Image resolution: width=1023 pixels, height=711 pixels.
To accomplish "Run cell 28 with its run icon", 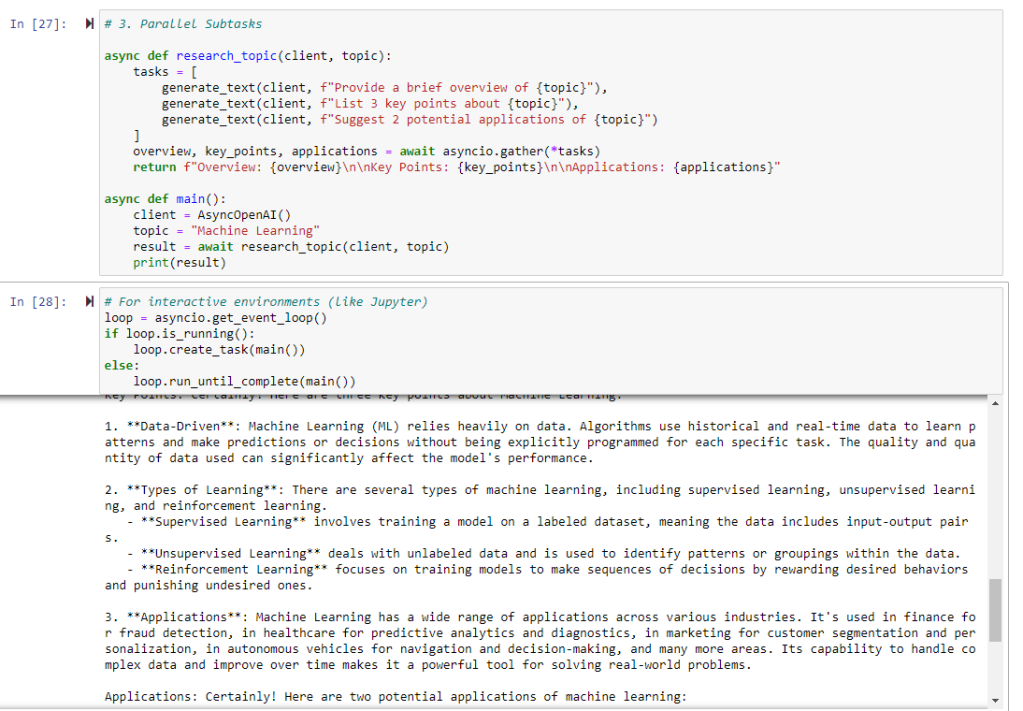I will click(x=91, y=302).
